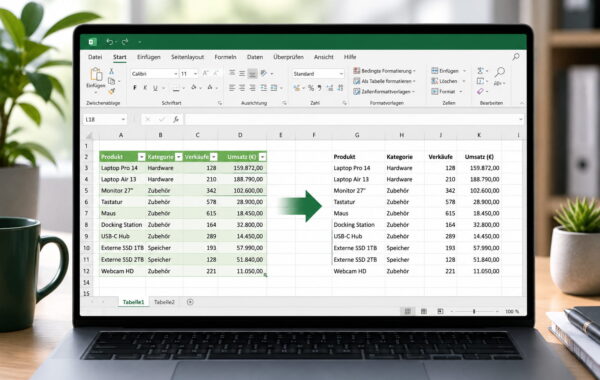The image size is (600, 380).
Task: Apply percent style to cells
Action: click(311, 88)
